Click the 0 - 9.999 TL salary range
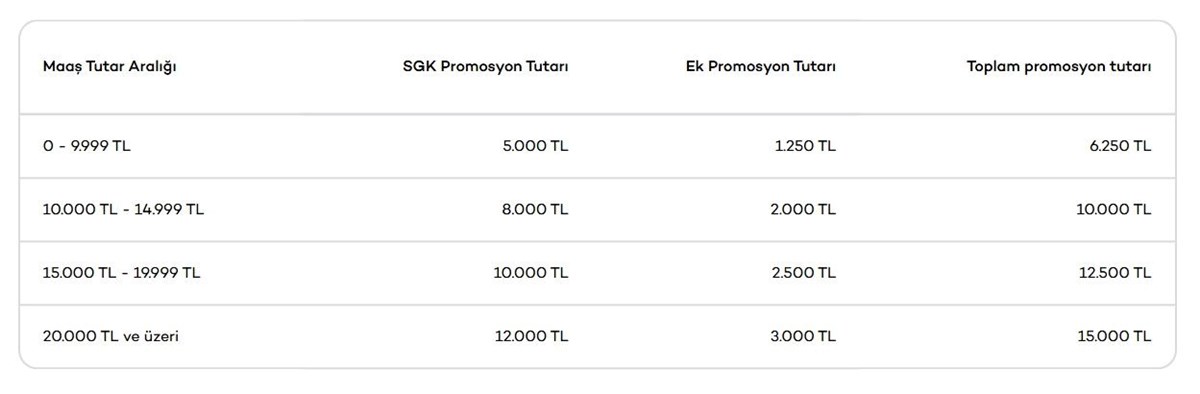The image size is (1200, 394). pyautogui.click(x=87, y=146)
